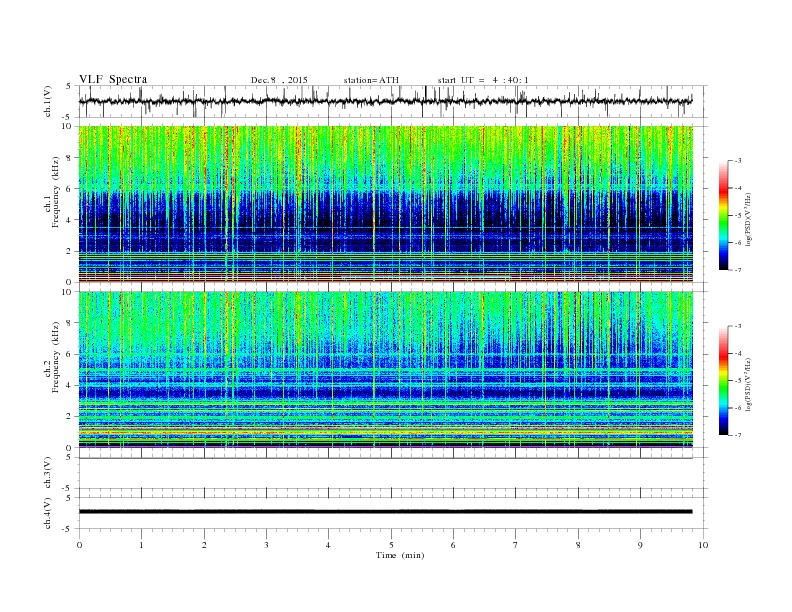Click the empty ch.3 voltage panel
Viewport: 792px width, 612px height.
pyautogui.click(x=392, y=473)
